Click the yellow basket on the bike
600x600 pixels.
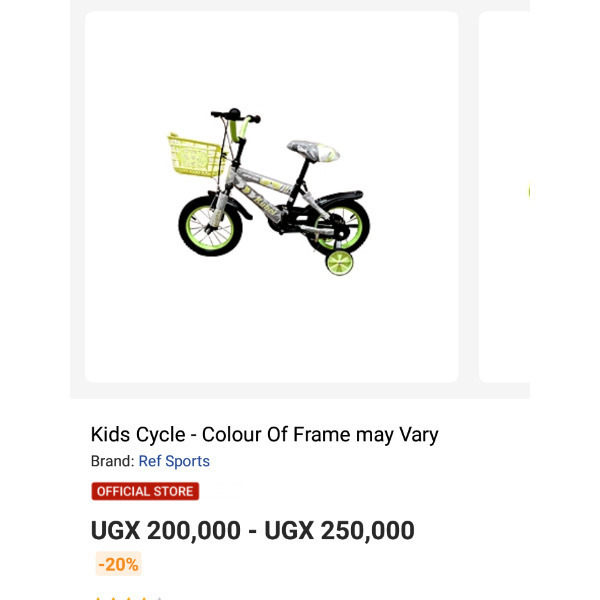coord(195,155)
